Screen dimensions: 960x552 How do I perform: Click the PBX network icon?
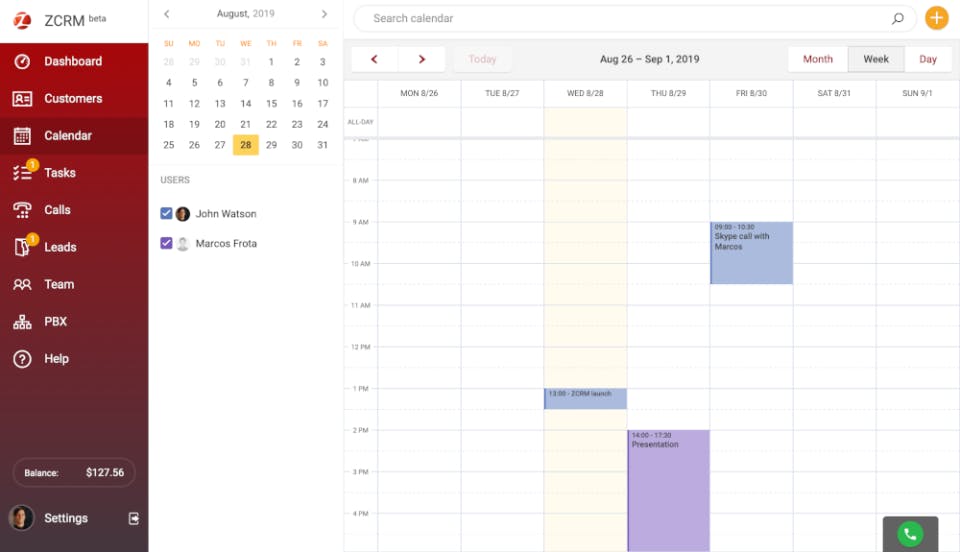[x=22, y=322]
